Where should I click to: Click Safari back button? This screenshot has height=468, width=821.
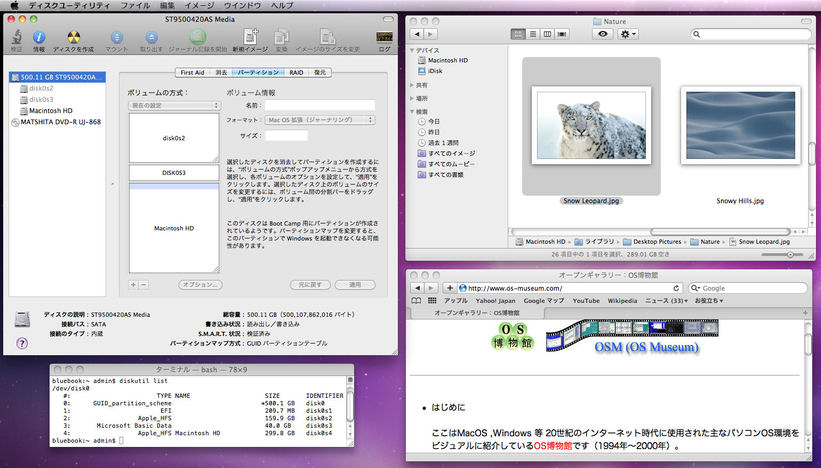click(x=417, y=288)
